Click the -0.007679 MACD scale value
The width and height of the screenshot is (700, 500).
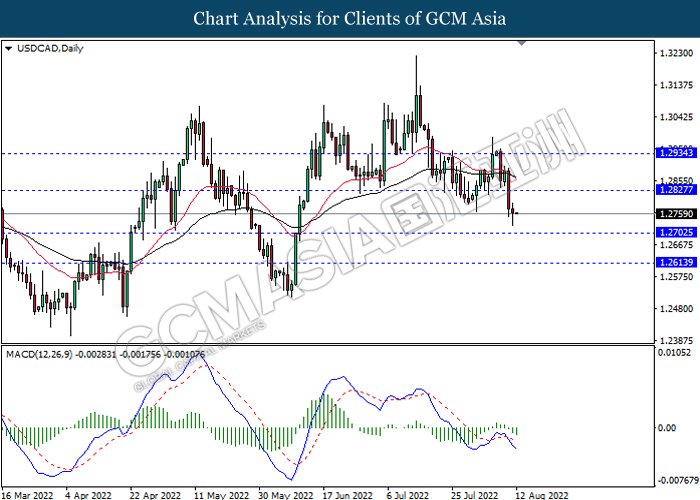click(x=678, y=480)
